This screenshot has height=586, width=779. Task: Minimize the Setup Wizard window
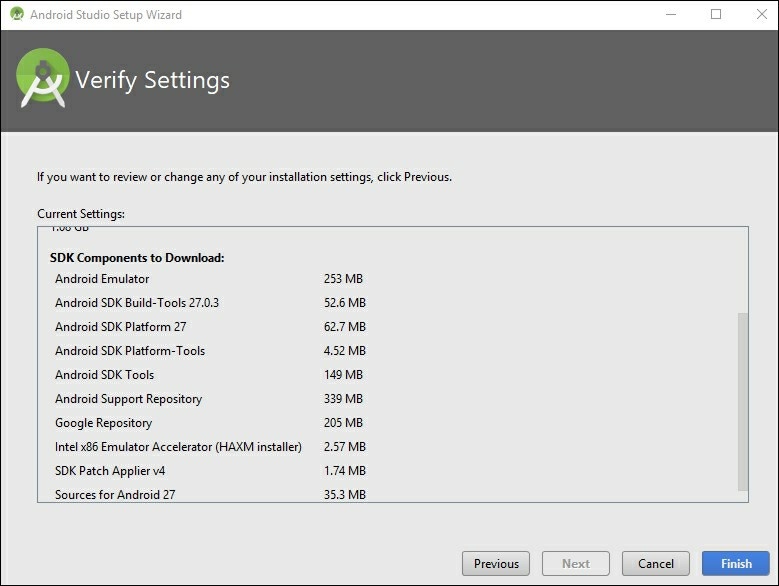click(671, 14)
